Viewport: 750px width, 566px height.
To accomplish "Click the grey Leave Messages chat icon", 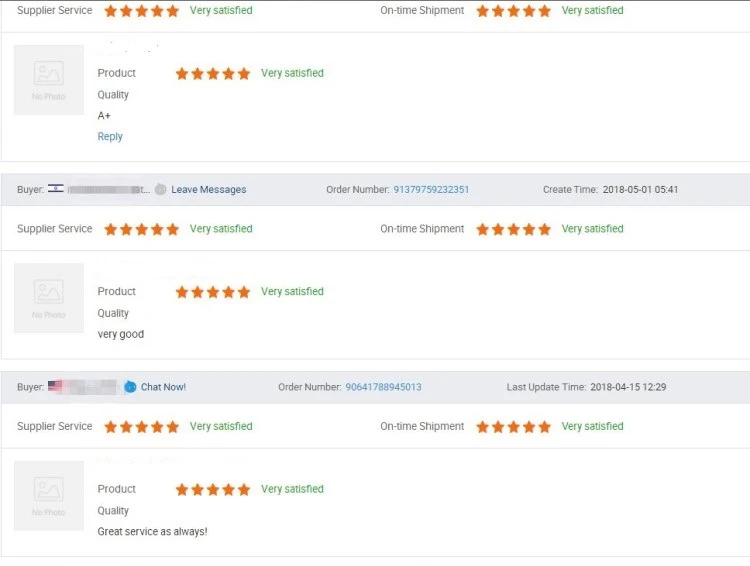I will tap(161, 189).
